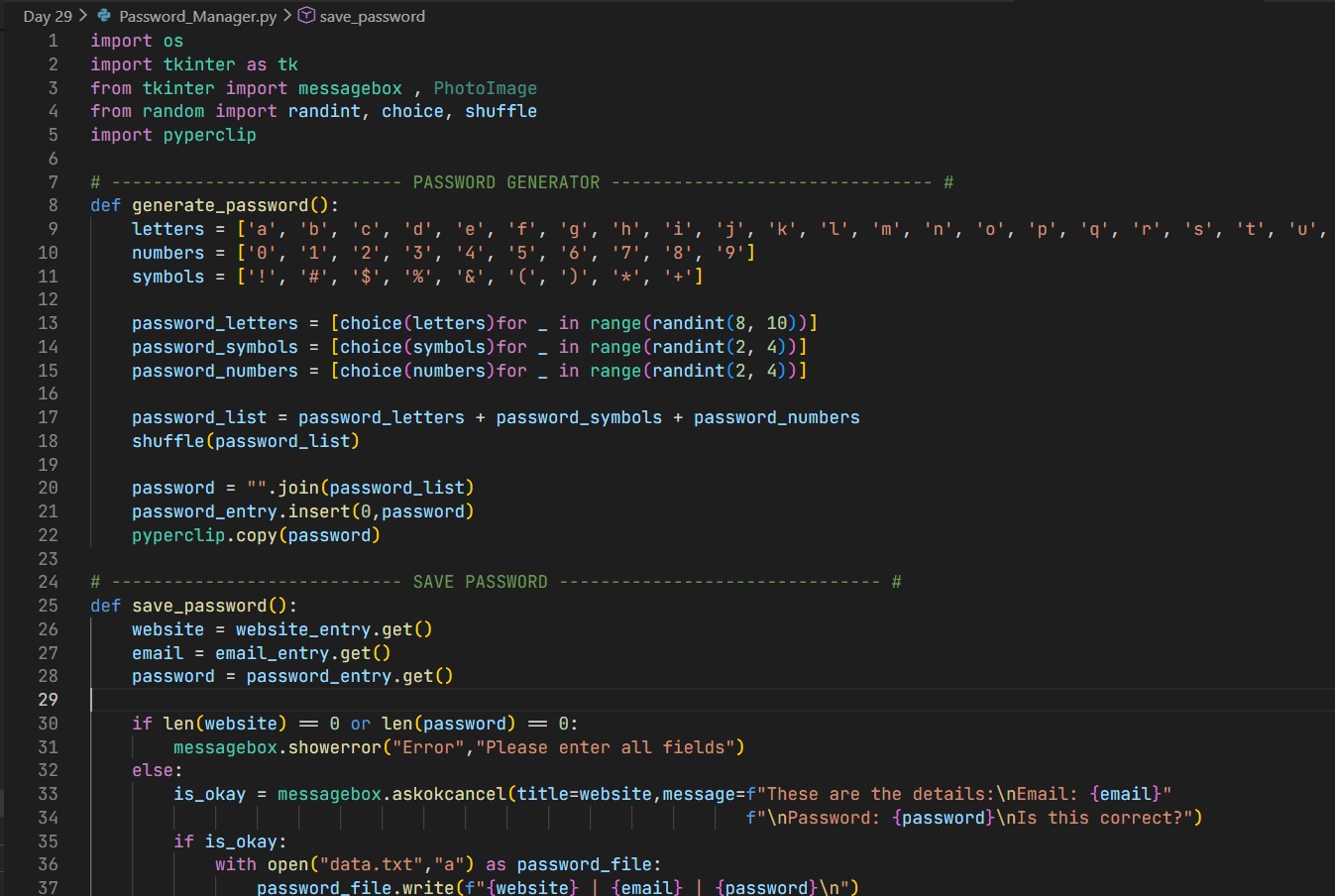
Task: Click the method symbol icon beside save_password breadcrumb
Action: click(x=306, y=16)
